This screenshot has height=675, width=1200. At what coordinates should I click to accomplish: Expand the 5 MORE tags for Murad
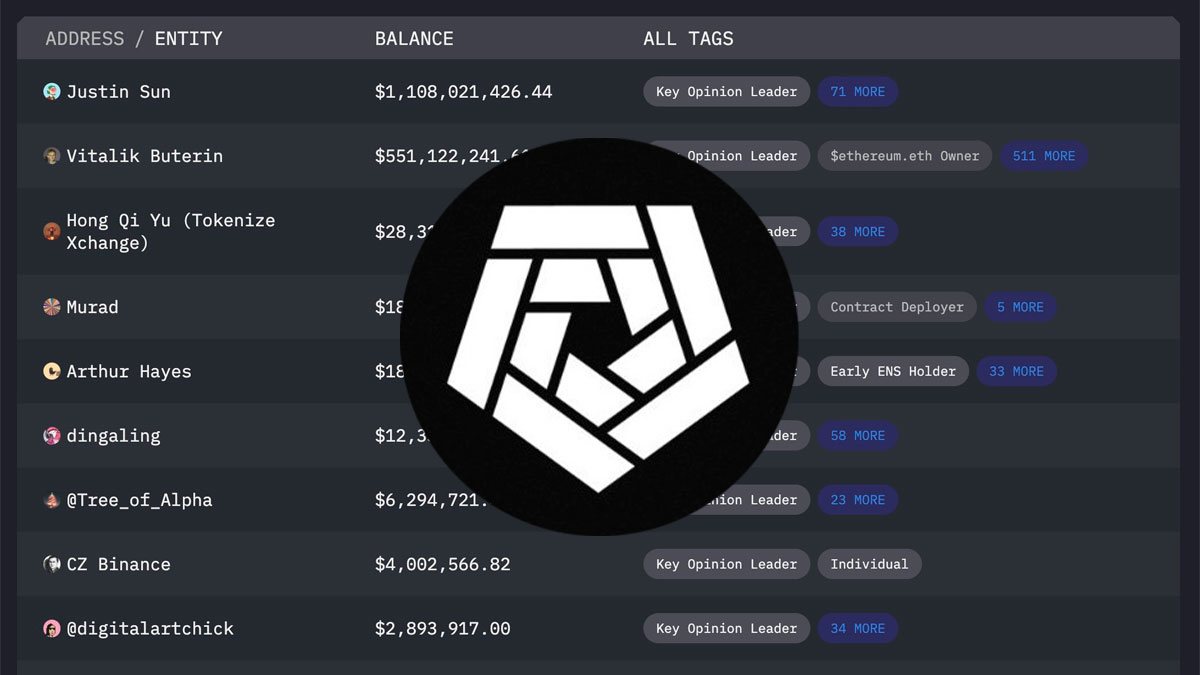point(1021,307)
